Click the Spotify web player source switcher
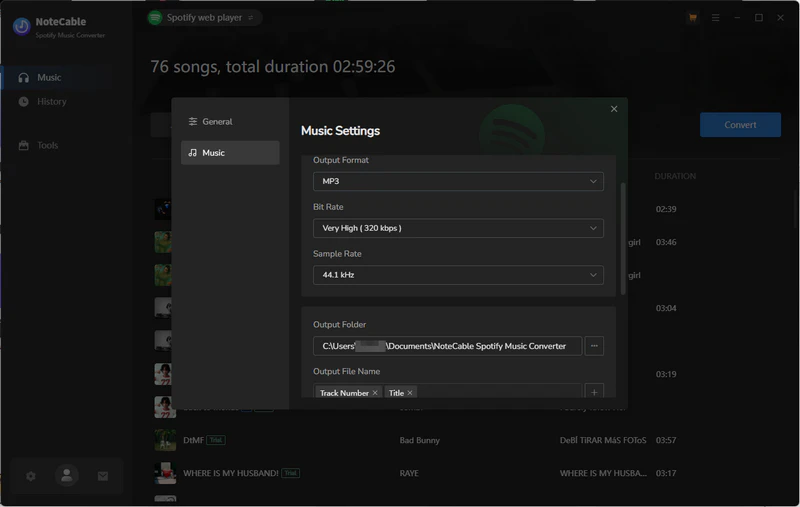 pos(205,17)
